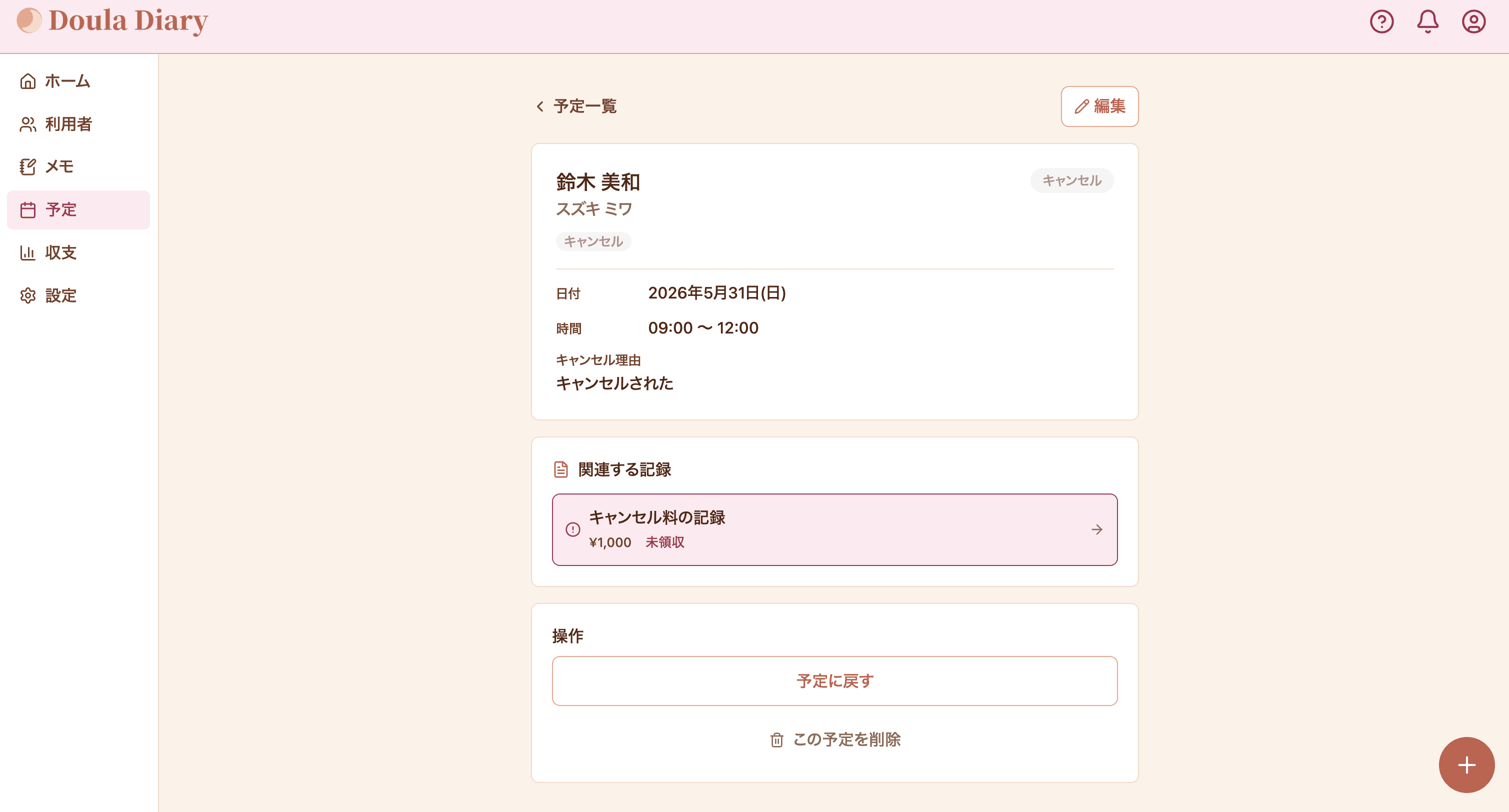Click the pencil icon in 編集 button

(x=1081, y=106)
